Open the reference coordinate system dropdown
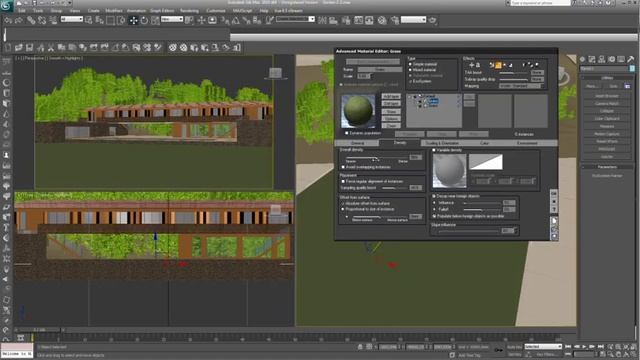The image size is (640, 360). pyautogui.click(x=171, y=19)
